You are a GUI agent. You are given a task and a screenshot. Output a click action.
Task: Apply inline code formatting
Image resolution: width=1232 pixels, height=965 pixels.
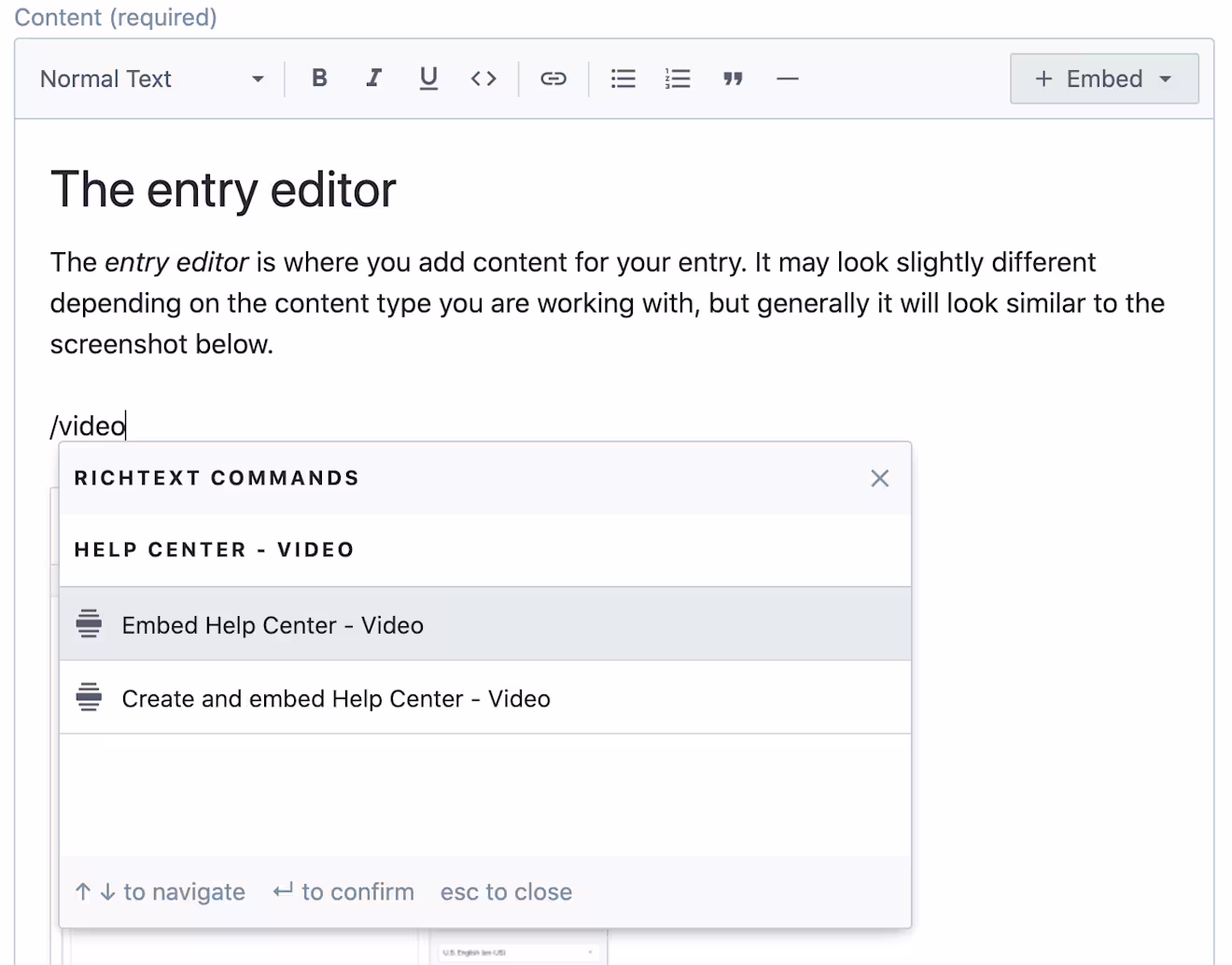483,78
